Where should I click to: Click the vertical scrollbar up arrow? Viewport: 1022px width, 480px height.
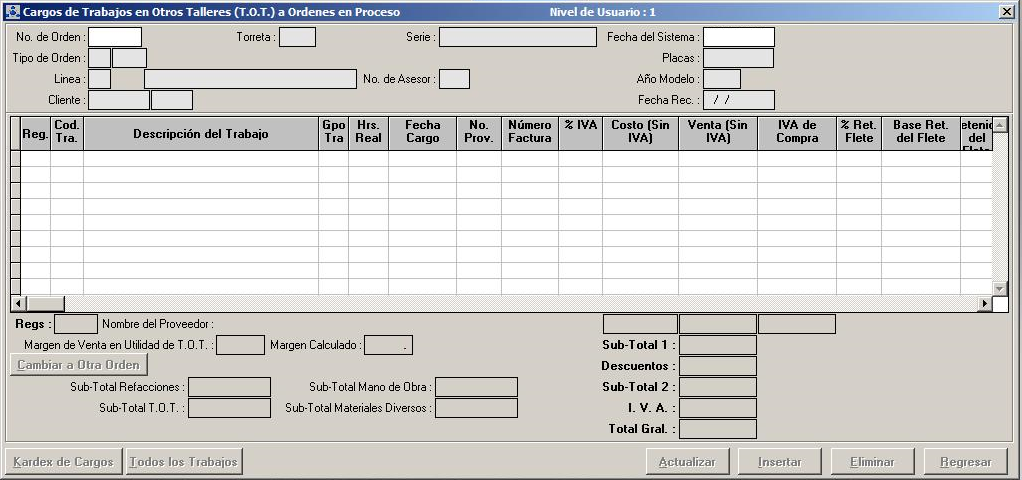pyautogui.click(x=1000, y=125)
